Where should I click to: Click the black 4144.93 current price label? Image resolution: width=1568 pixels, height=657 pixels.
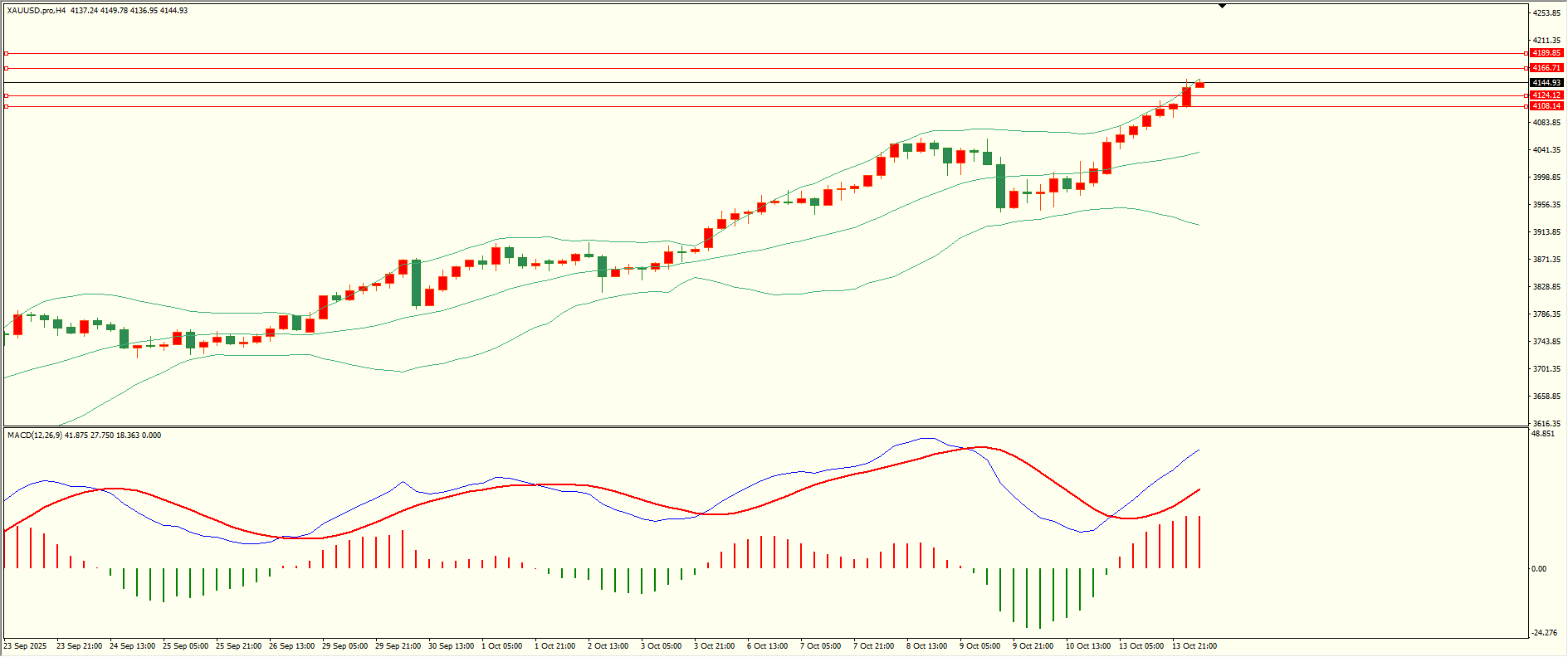1546,83
